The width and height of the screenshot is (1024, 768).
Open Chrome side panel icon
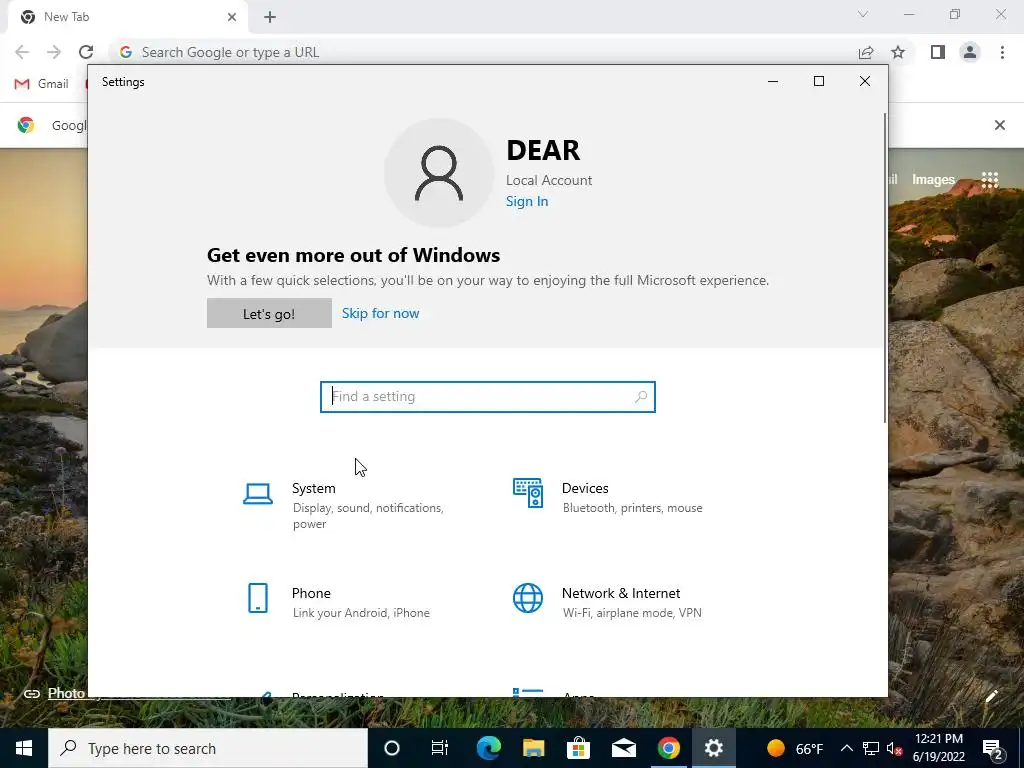[x=938, y=52]
